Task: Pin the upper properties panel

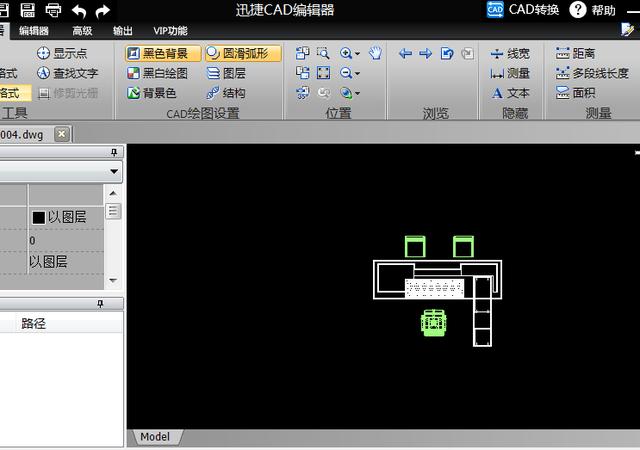Action: [114, 152]
